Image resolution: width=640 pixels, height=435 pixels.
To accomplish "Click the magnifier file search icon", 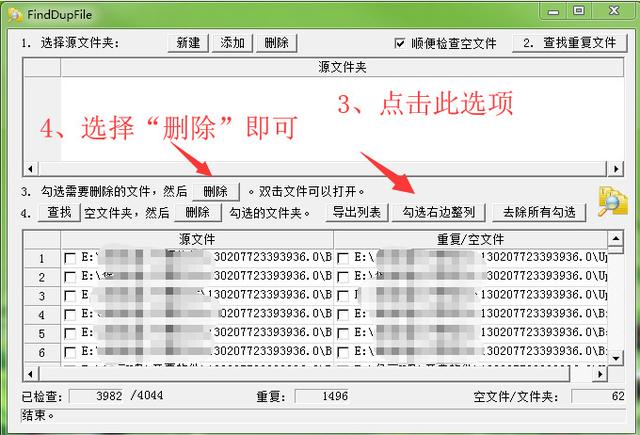I will click(613, 202).
